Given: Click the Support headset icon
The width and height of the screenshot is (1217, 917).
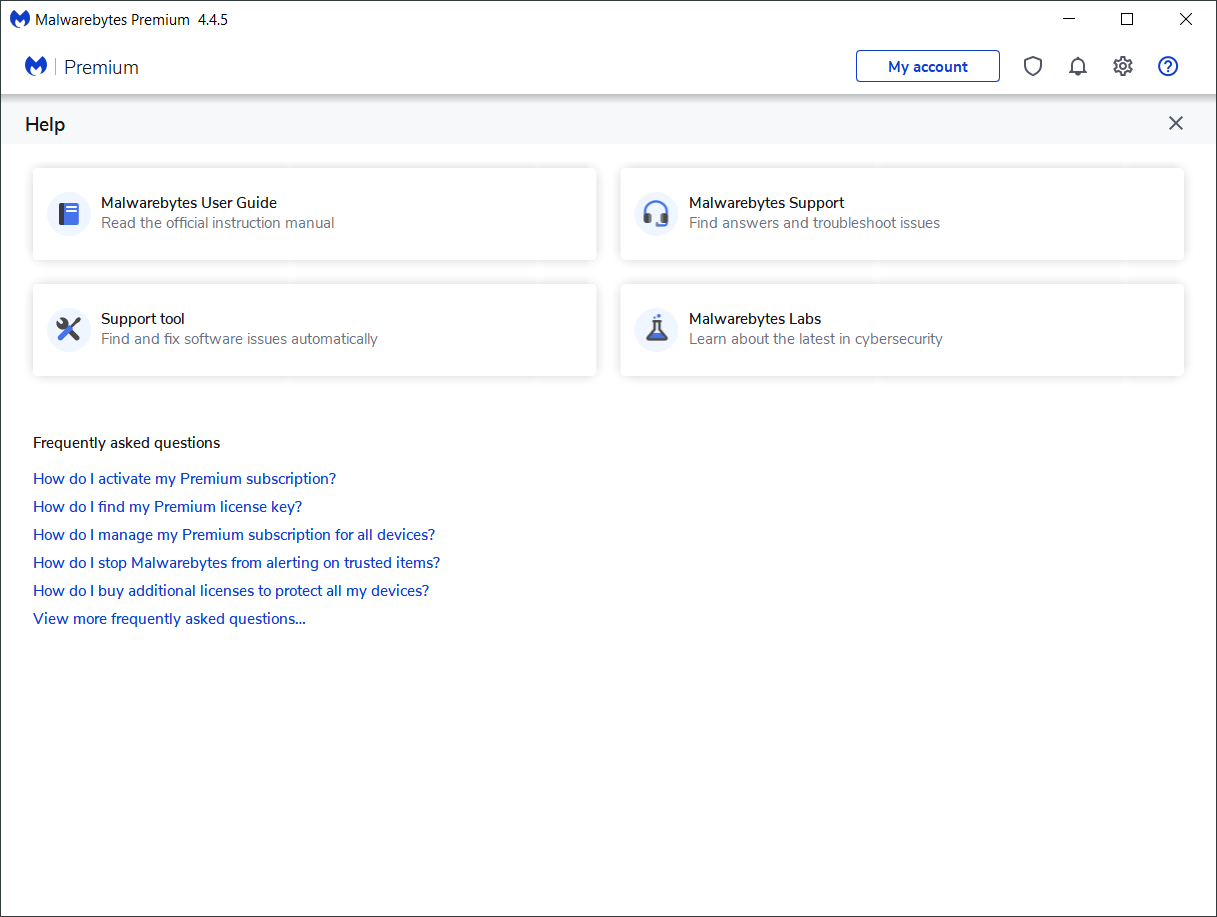Looking at the screenshot, I should [656, 213].
